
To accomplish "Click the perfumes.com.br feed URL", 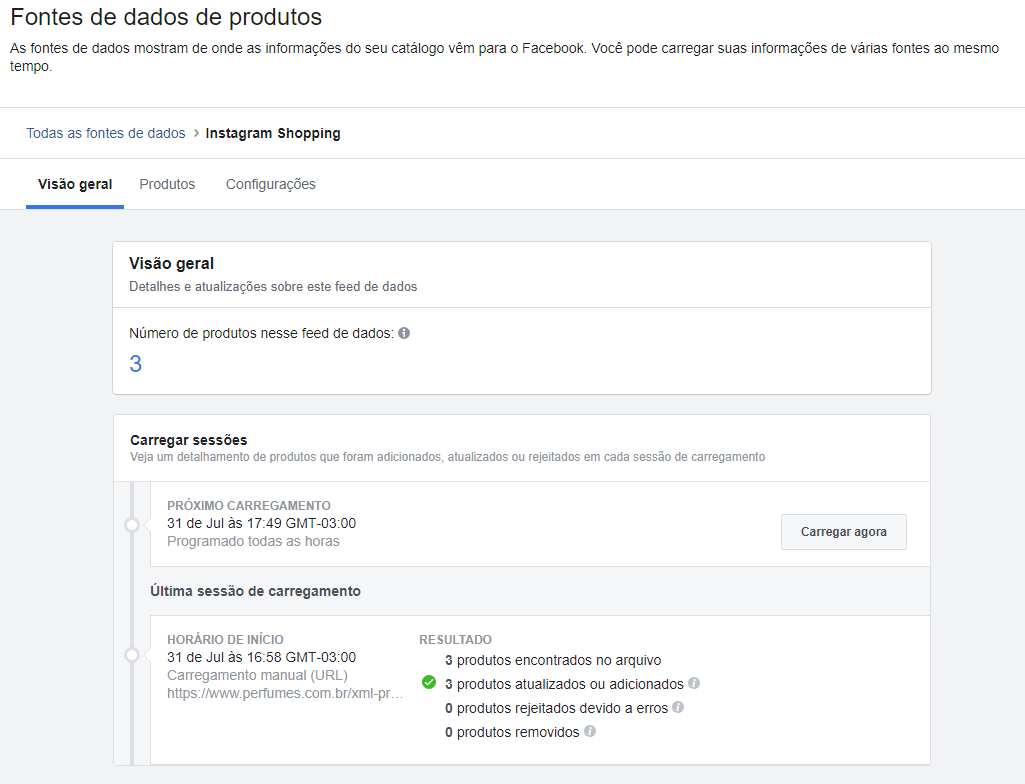I will pyautogui.click(x=285, y=694).
